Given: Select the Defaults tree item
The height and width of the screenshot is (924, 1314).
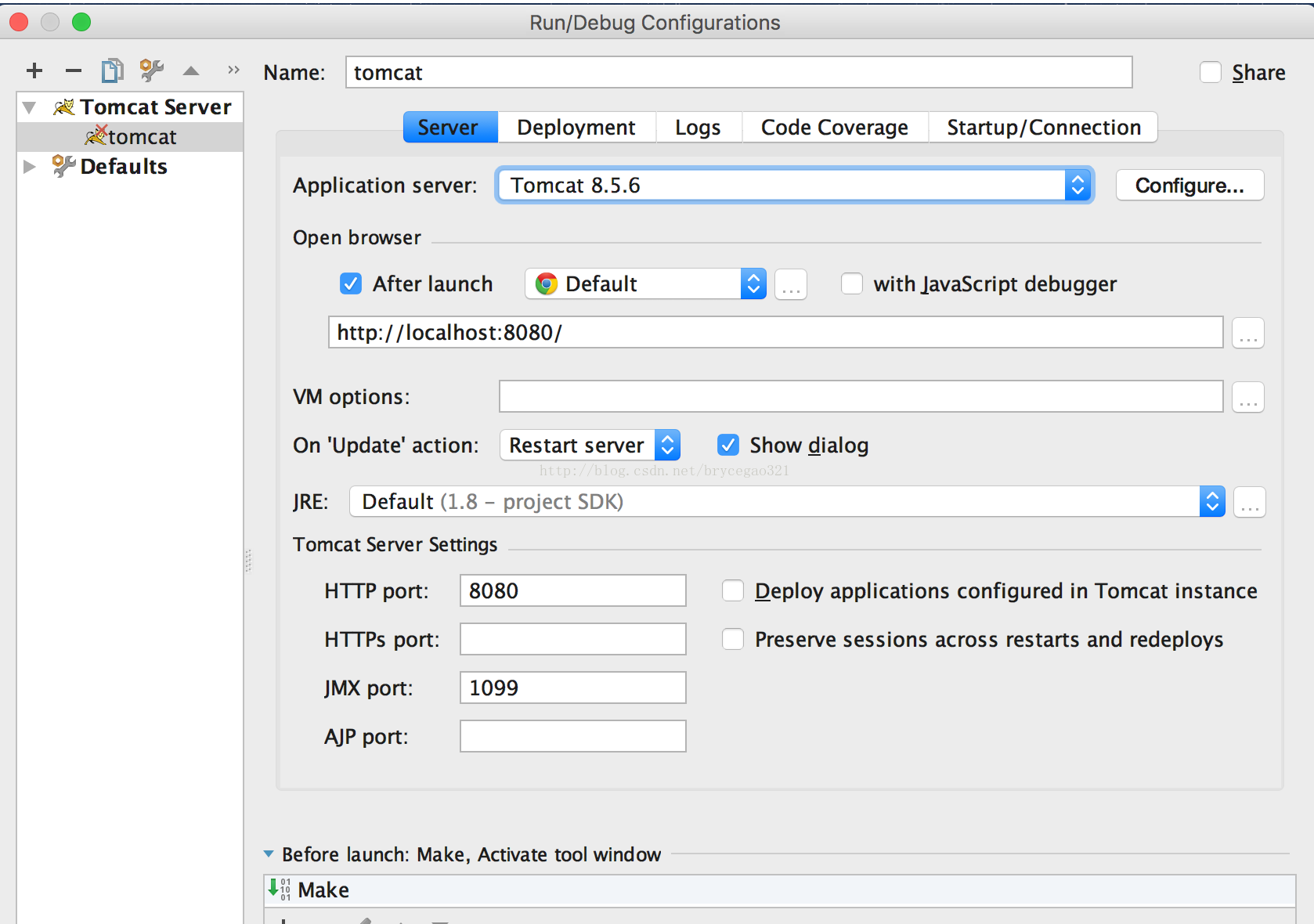Looking at the screenshot, I should (130, 166).
